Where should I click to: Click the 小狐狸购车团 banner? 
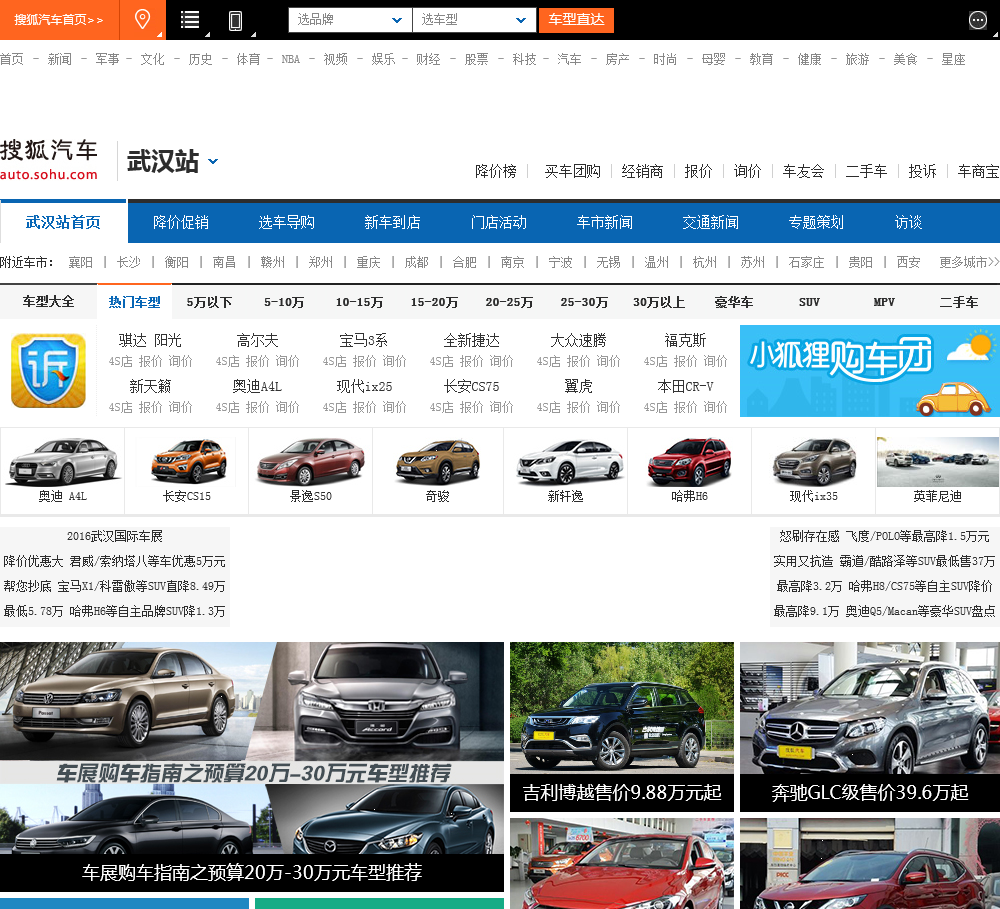click(869, 371)
